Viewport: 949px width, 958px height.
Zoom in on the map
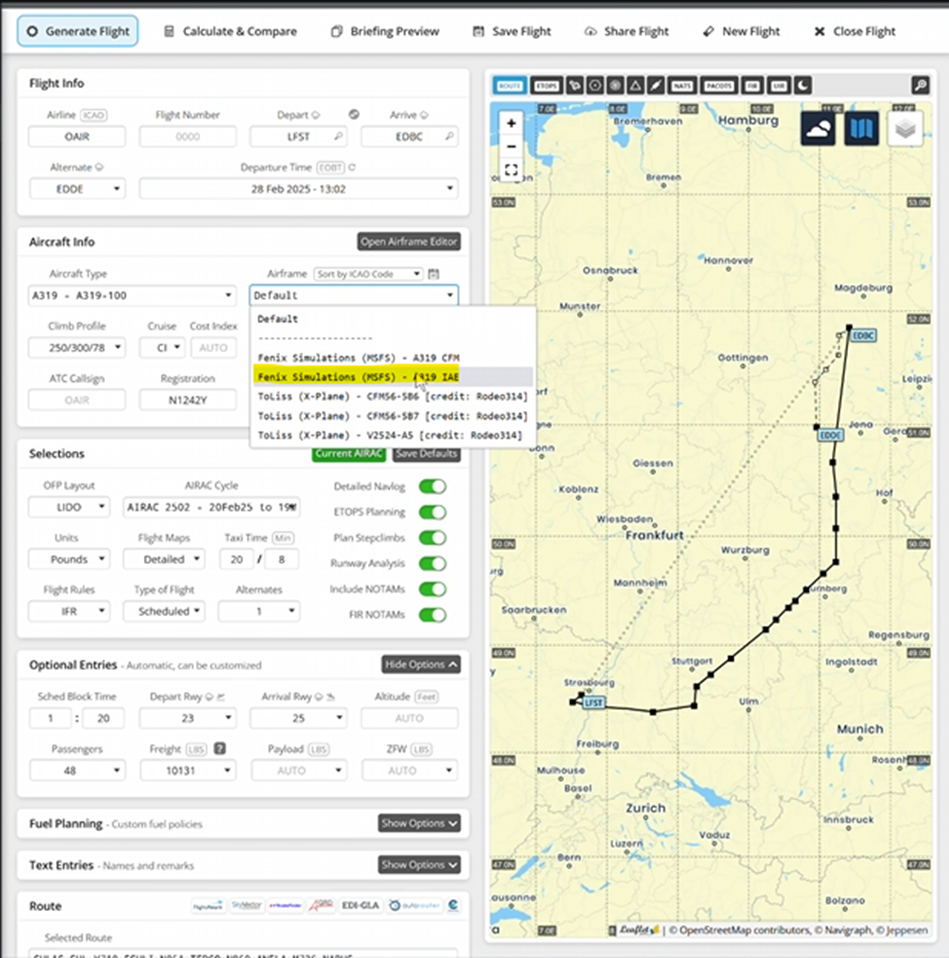(x=511, y=123)
